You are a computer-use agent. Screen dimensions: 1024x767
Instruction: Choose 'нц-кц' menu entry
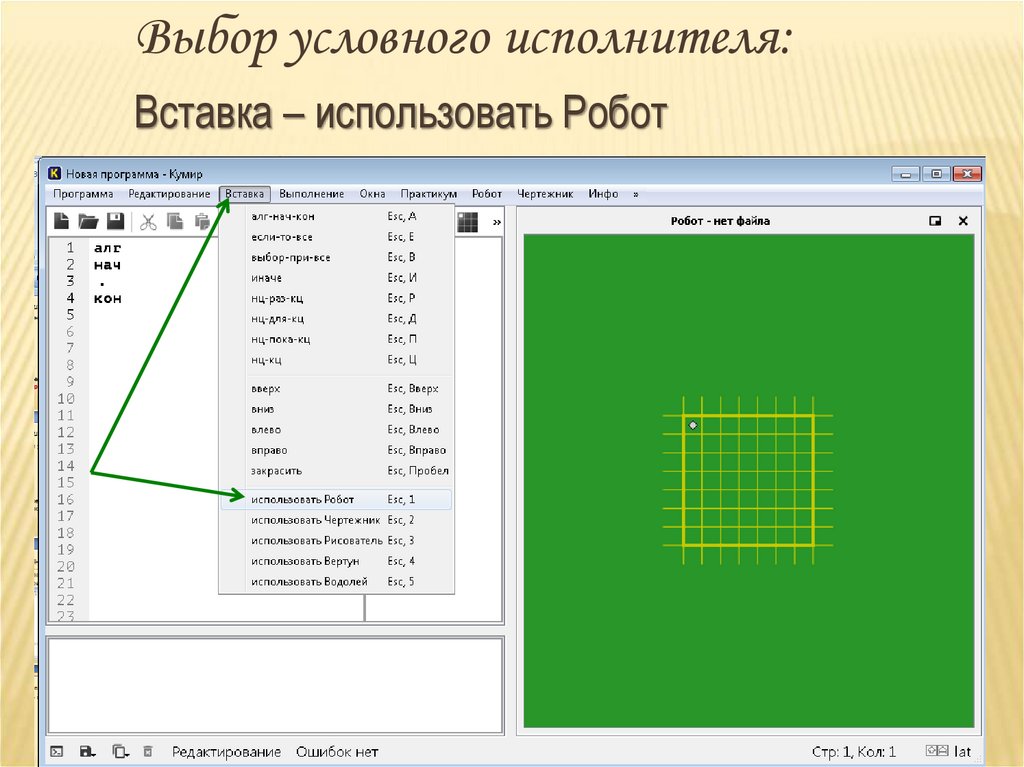click(x=336, y=359)
